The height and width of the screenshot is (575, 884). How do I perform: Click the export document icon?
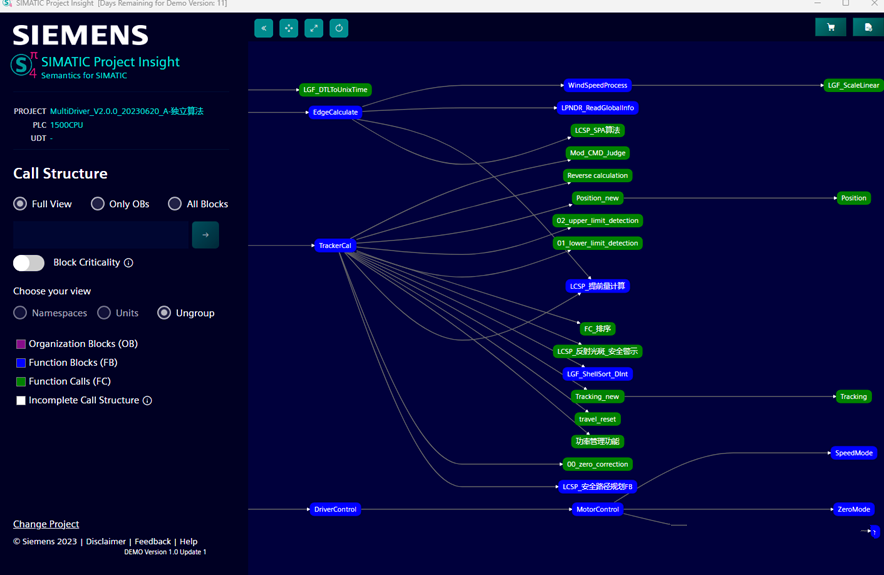(x=868, y=27)
